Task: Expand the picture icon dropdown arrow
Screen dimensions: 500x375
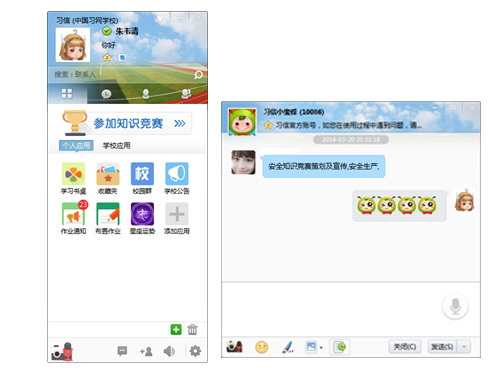Action: coord(321,348)
